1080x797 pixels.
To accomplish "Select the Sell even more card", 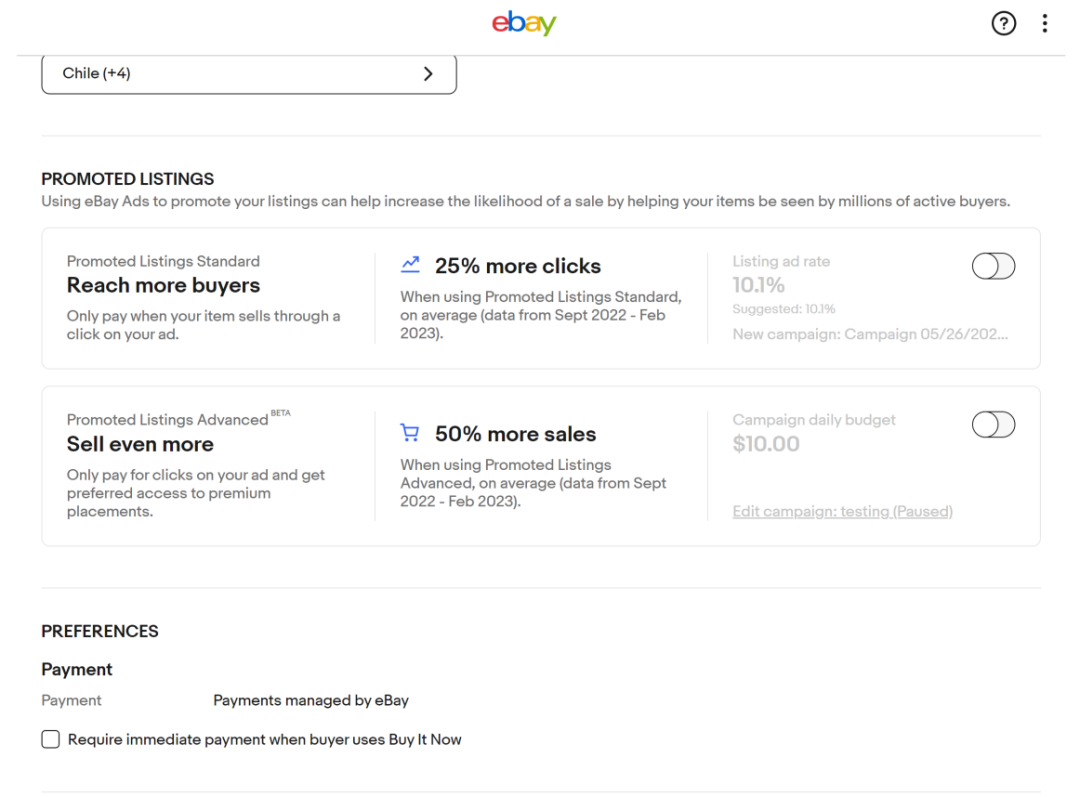I will (x=140, y=444).
